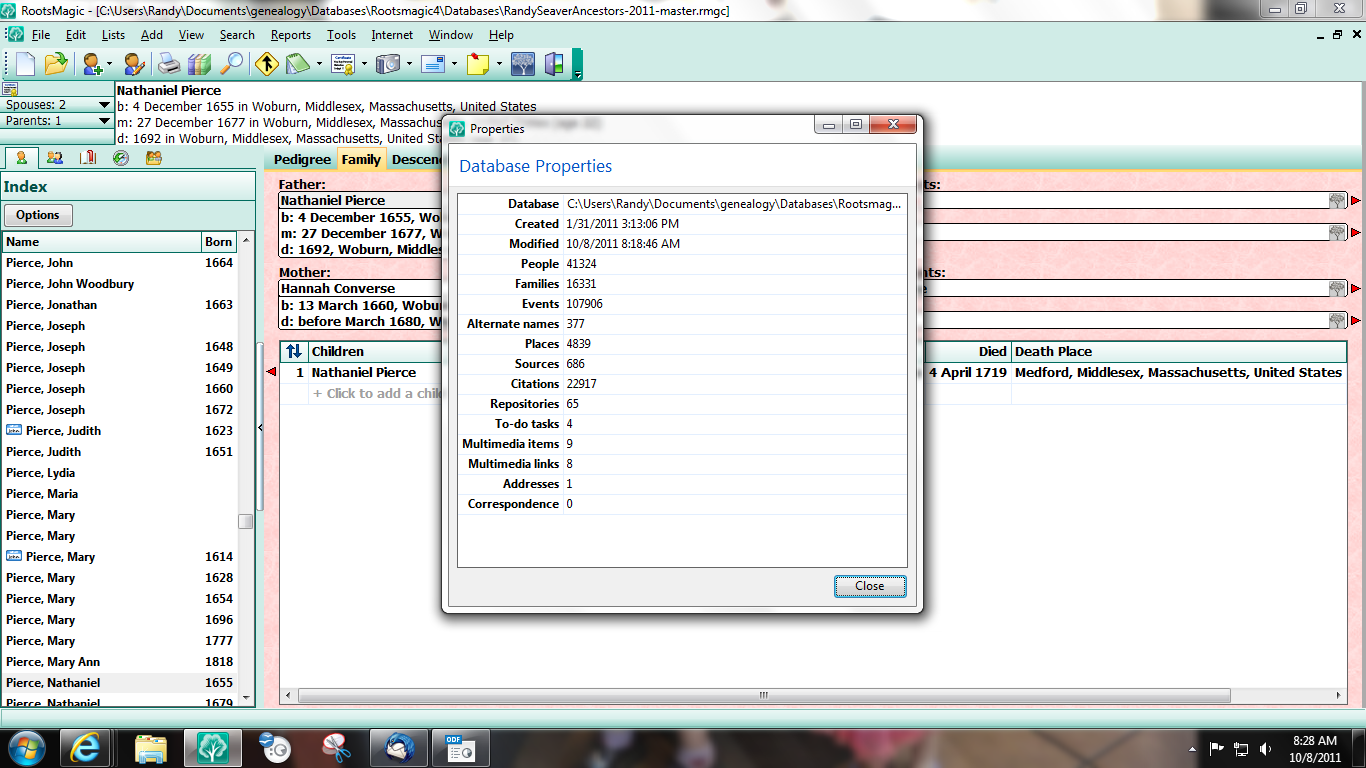
Task: Close the Database Properties dialog
Action: pyautogui.click(x=869, y=585)
